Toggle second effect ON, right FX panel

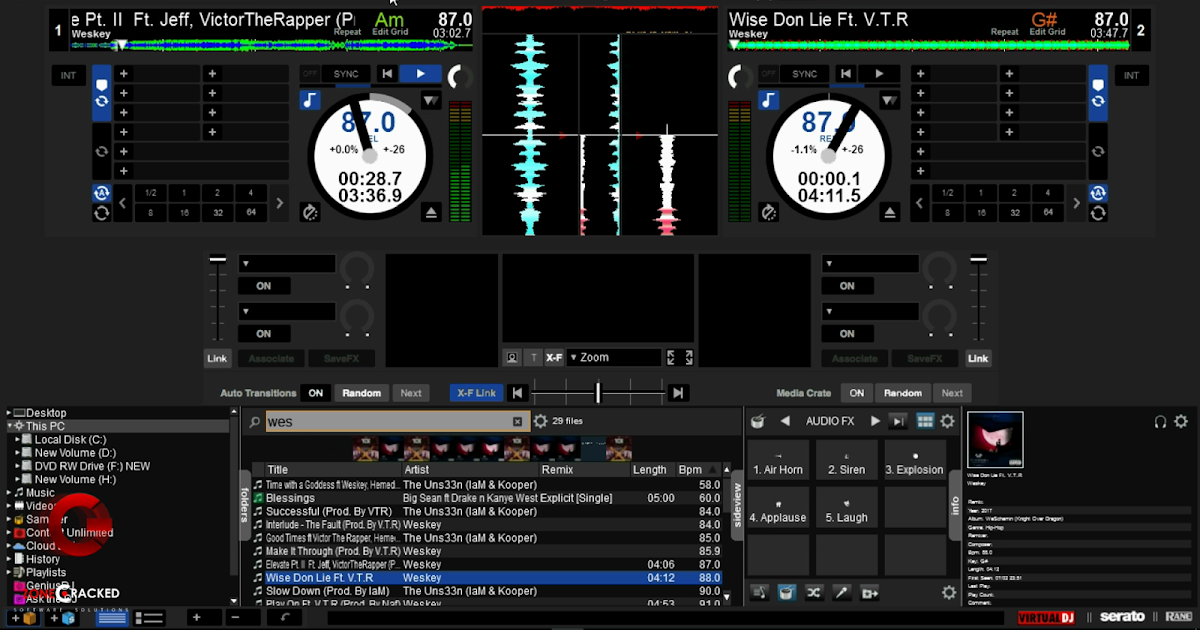[x=847, y=334]
